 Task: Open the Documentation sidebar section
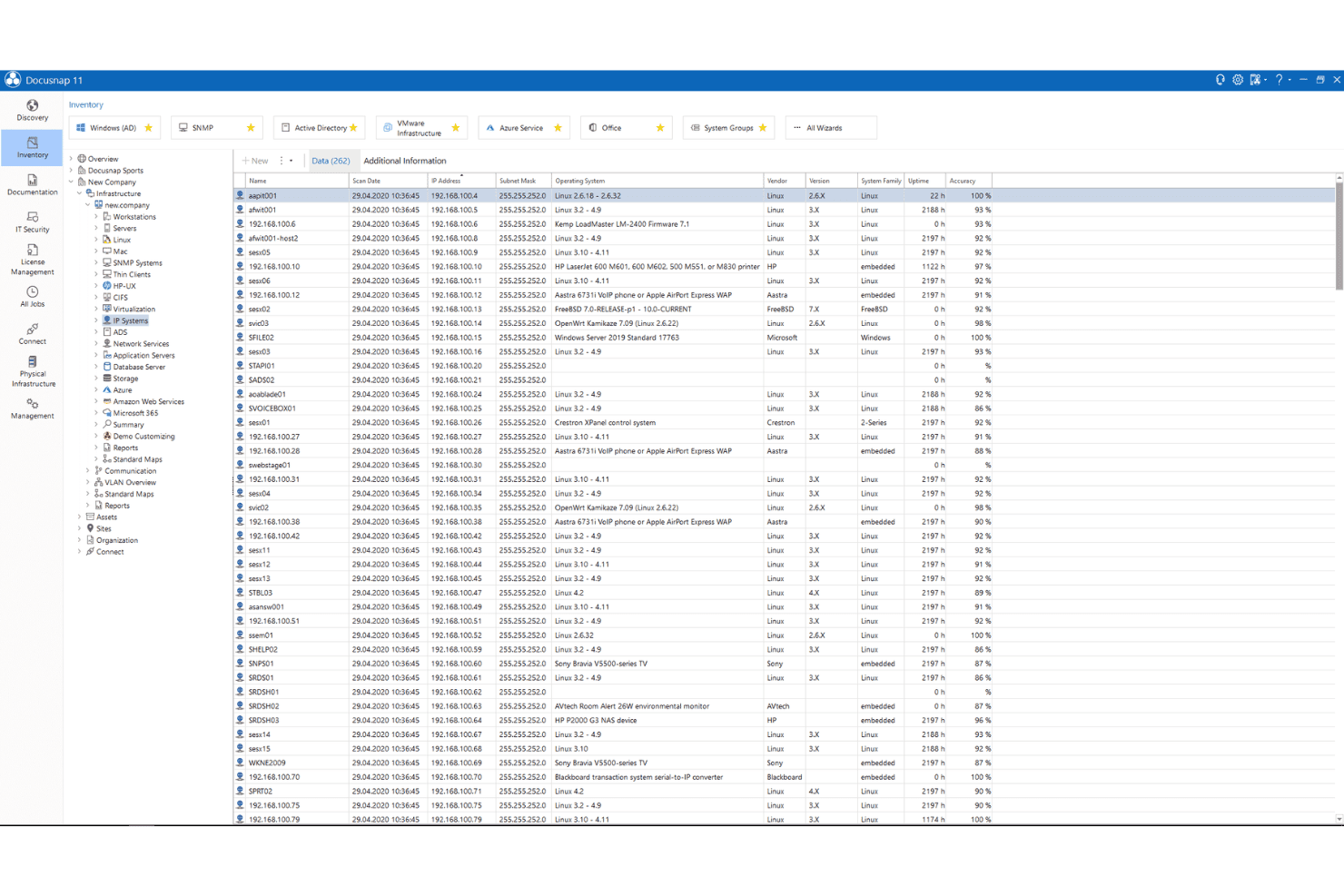[x=32, y=185]
